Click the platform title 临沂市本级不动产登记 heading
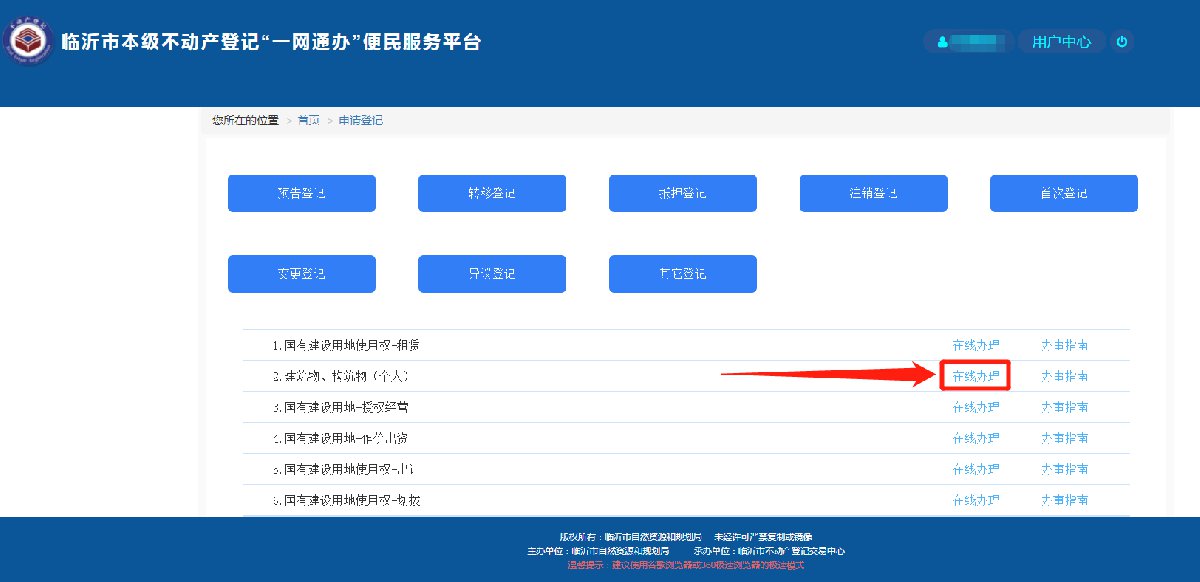 tap(271, 43)
